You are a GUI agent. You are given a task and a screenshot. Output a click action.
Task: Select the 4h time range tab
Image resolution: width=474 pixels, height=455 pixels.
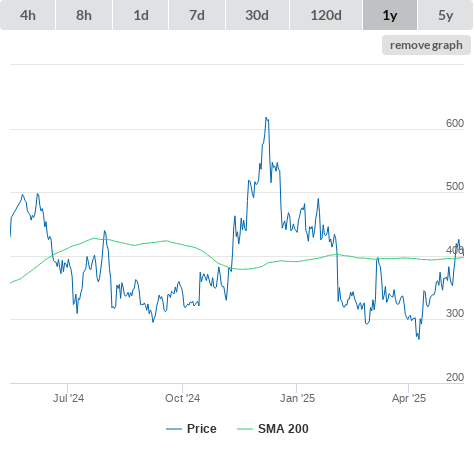tap(28, 15)
